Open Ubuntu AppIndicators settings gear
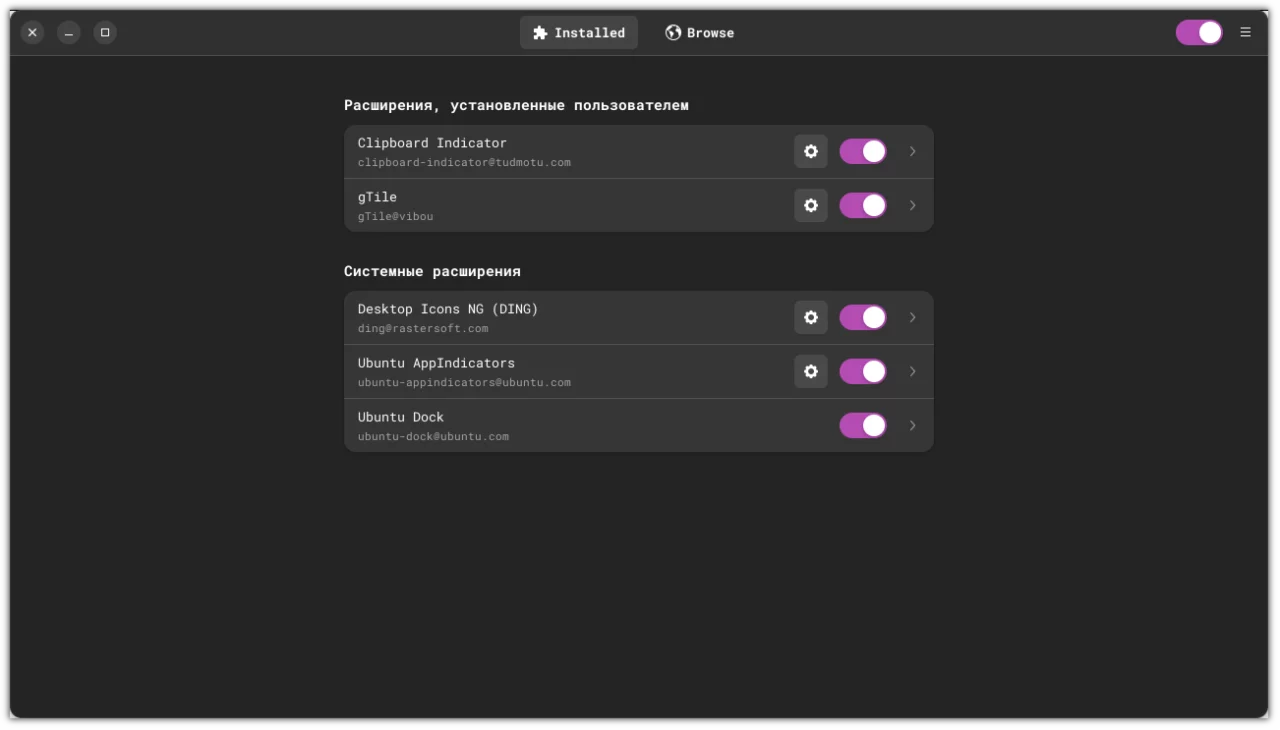The width and height of the screenshot is (1280, 730). 810,371
